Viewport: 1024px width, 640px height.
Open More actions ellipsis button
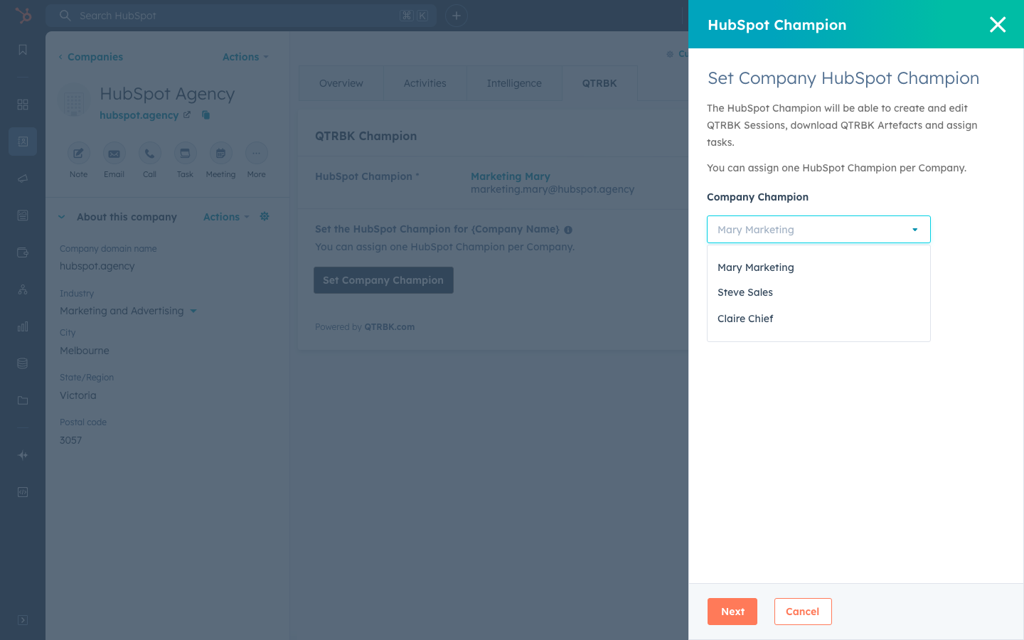tap(256, 153)
